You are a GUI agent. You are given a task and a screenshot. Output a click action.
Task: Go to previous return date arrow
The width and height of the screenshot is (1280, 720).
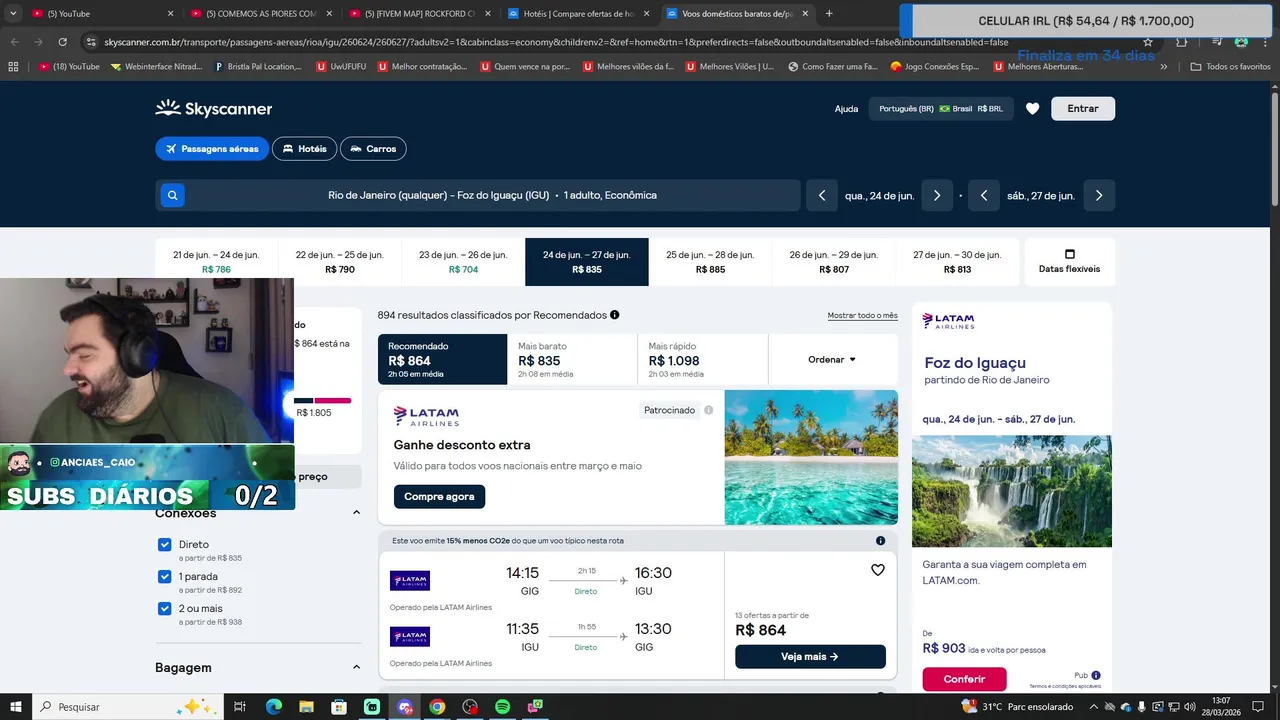click(984, 196)
